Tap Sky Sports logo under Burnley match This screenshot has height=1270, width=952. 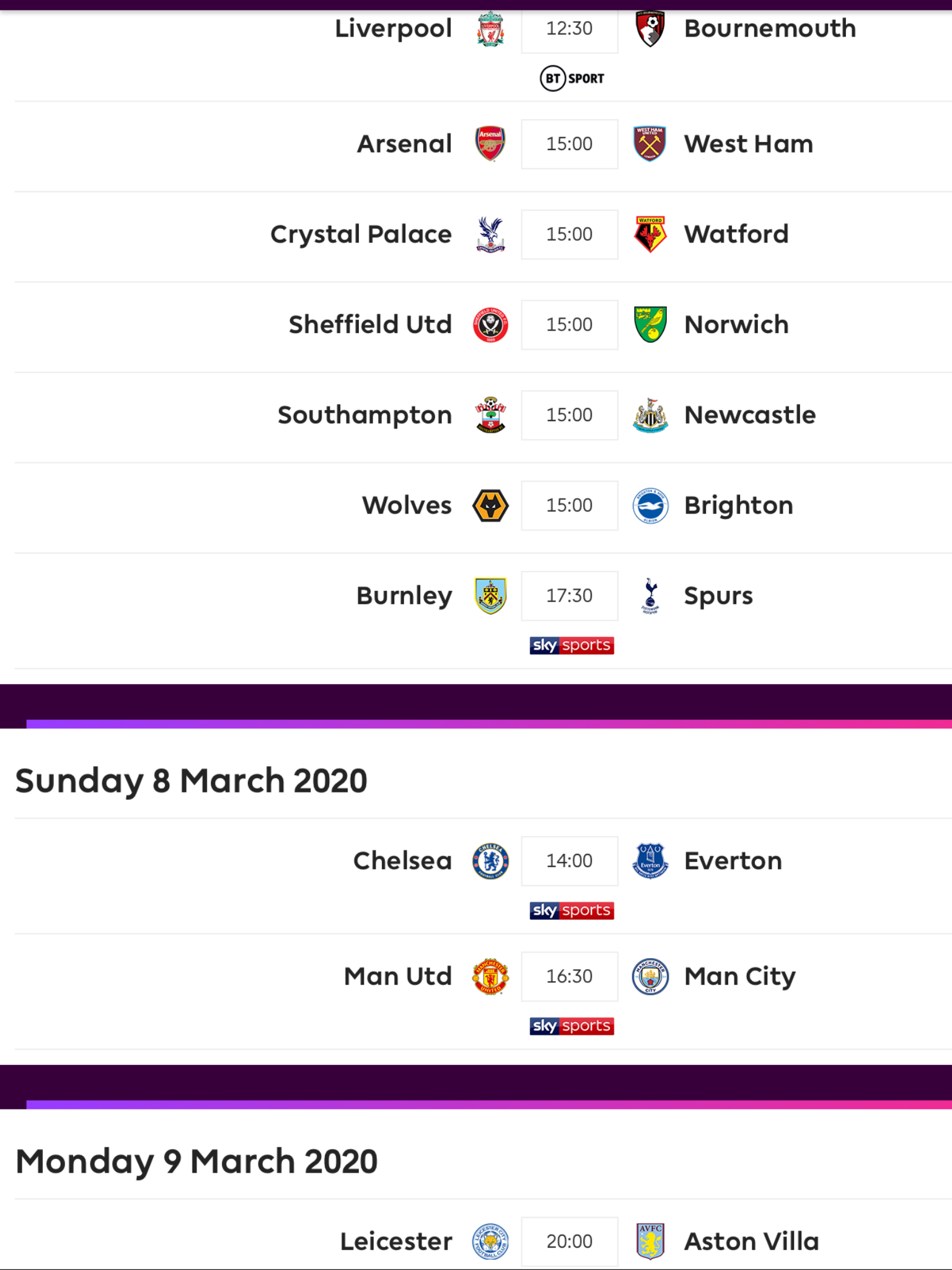(571, 646)
